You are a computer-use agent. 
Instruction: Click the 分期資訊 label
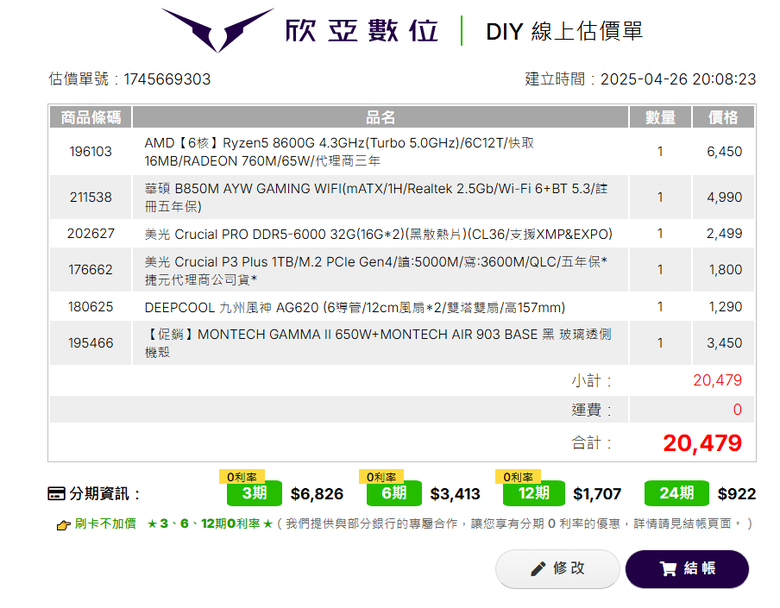[104, 494]
